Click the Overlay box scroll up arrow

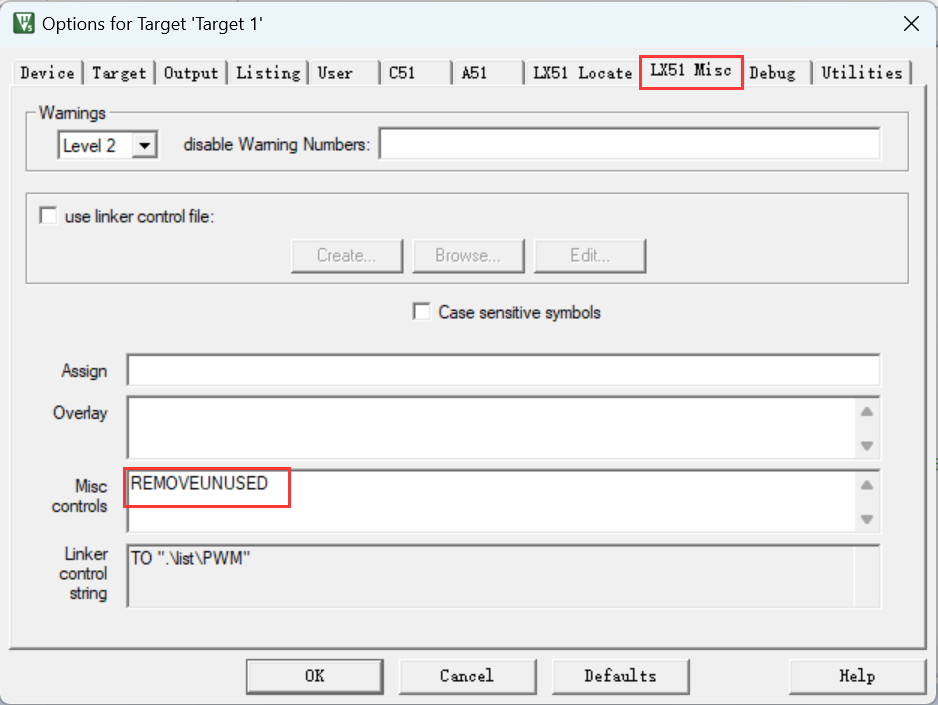click(x=867, y=412)
